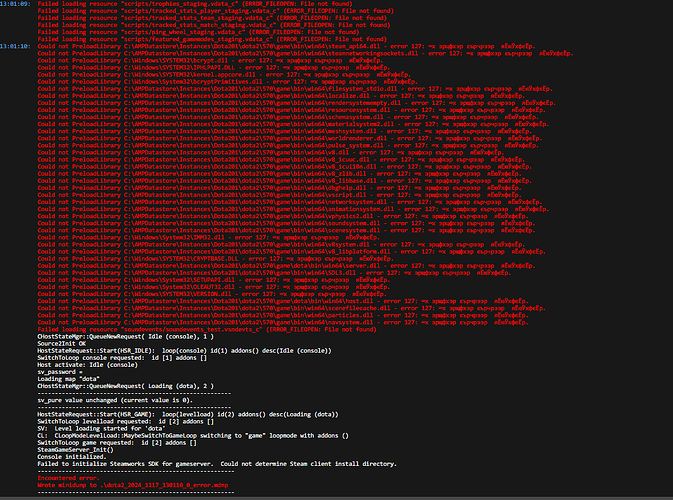Click the v8system.dll error line
673x500 pixels.
click(x=281, y=245)
